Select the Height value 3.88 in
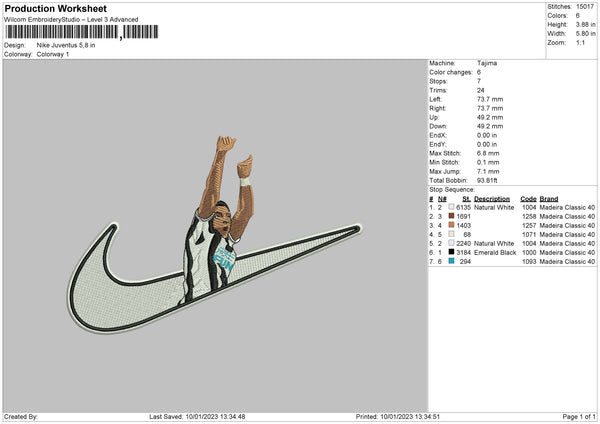600x424 pixels. point(585,24)
